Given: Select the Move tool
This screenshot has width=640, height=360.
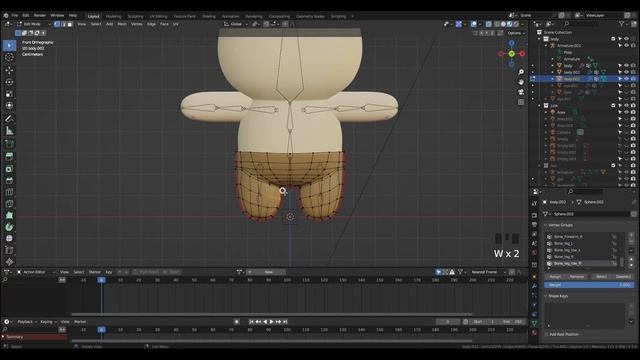Looking at the screenshot, I should point(9,70).
